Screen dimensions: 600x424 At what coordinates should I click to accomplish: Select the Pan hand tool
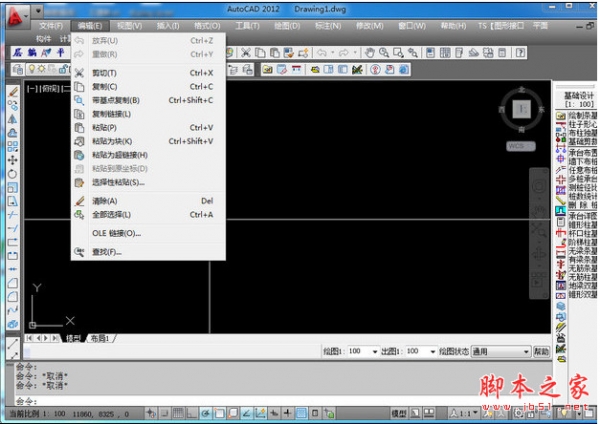(x=370, y=52)
